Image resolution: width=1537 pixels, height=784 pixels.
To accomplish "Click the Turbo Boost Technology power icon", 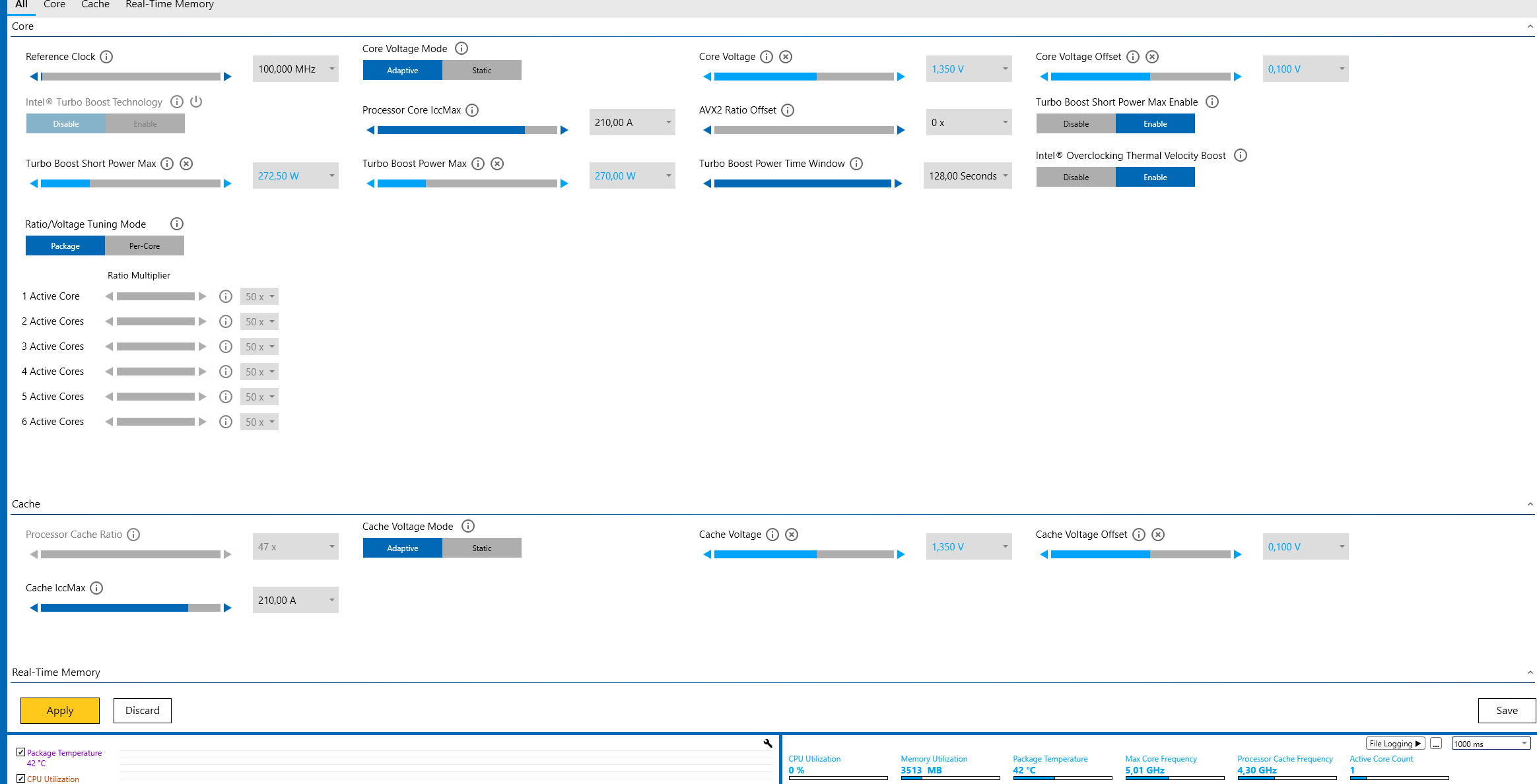I will pyautogui.click(x=196, y=102).
